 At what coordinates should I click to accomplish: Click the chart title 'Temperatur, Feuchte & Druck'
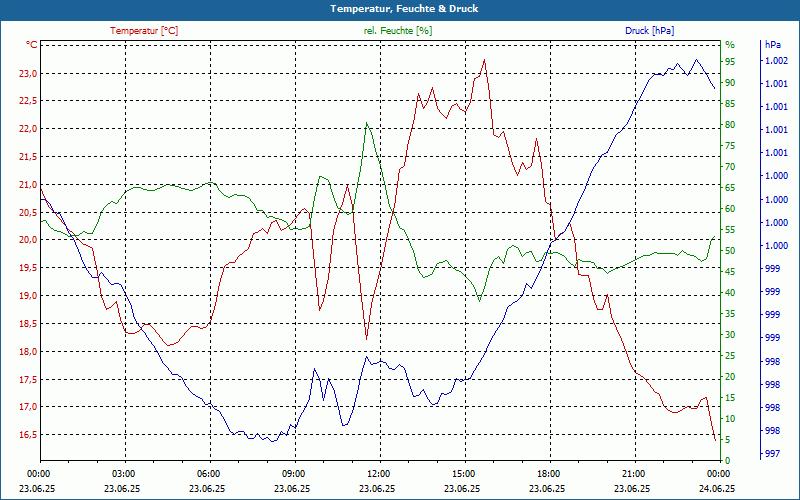point(404,9)
